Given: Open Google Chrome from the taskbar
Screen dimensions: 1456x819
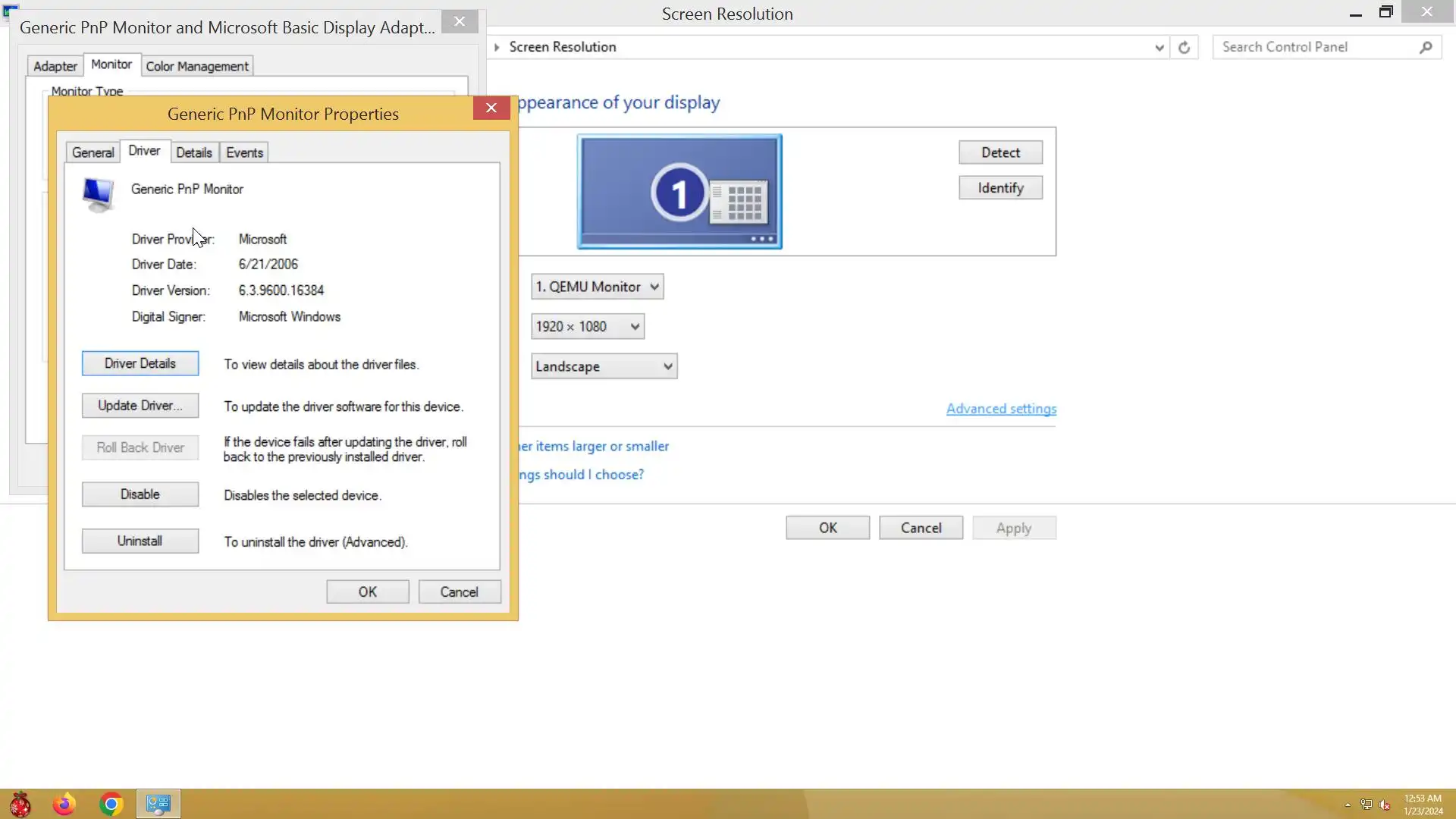Looking at the screenshot, I should (111, 804).
